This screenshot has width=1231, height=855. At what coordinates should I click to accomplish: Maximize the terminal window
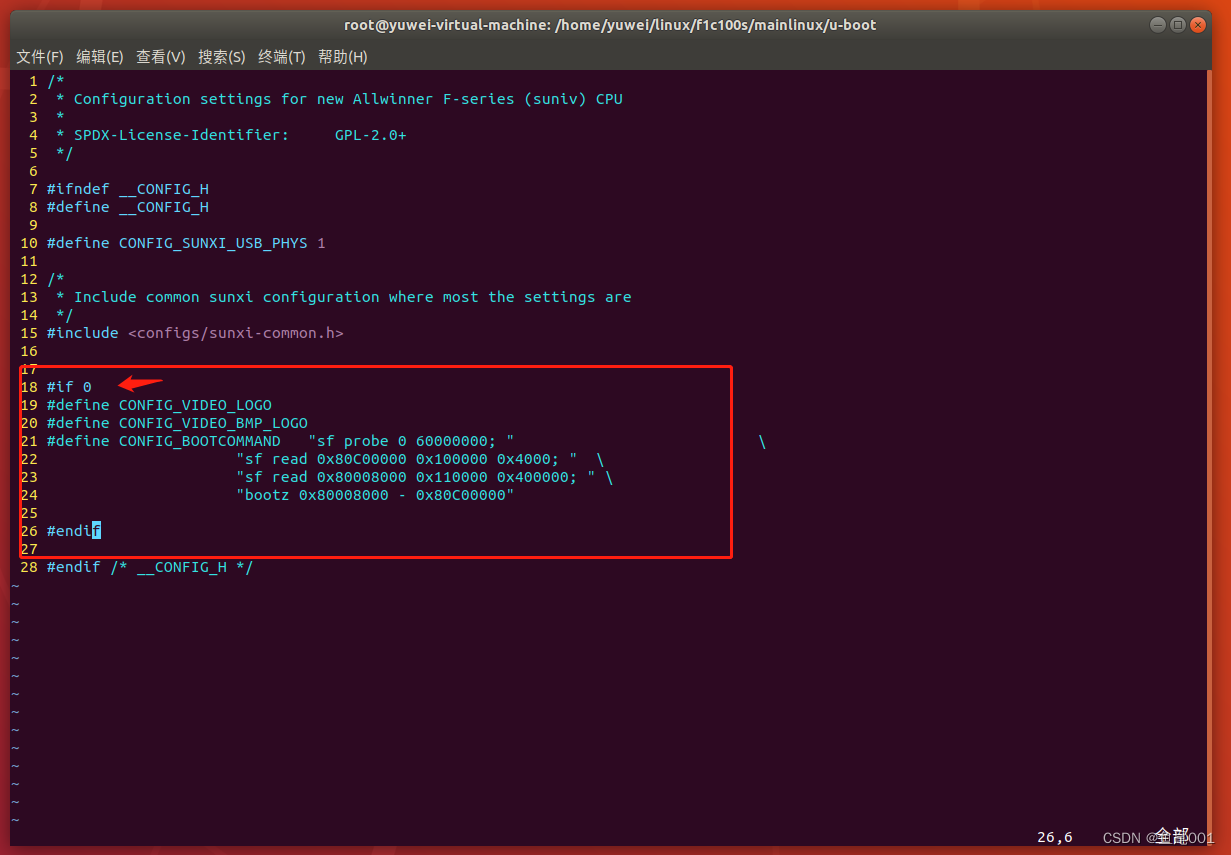[1177, 24]
